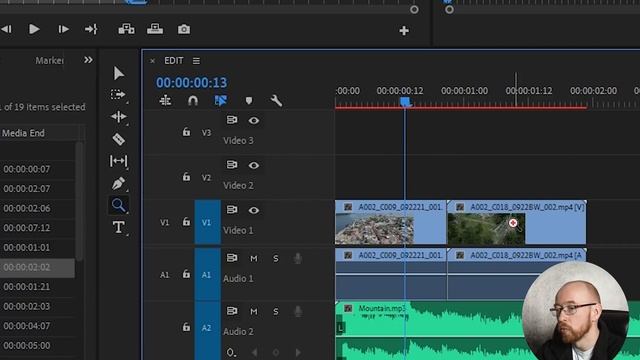Select the Type tool
This screenshot has width=640, height=360.
118,227
